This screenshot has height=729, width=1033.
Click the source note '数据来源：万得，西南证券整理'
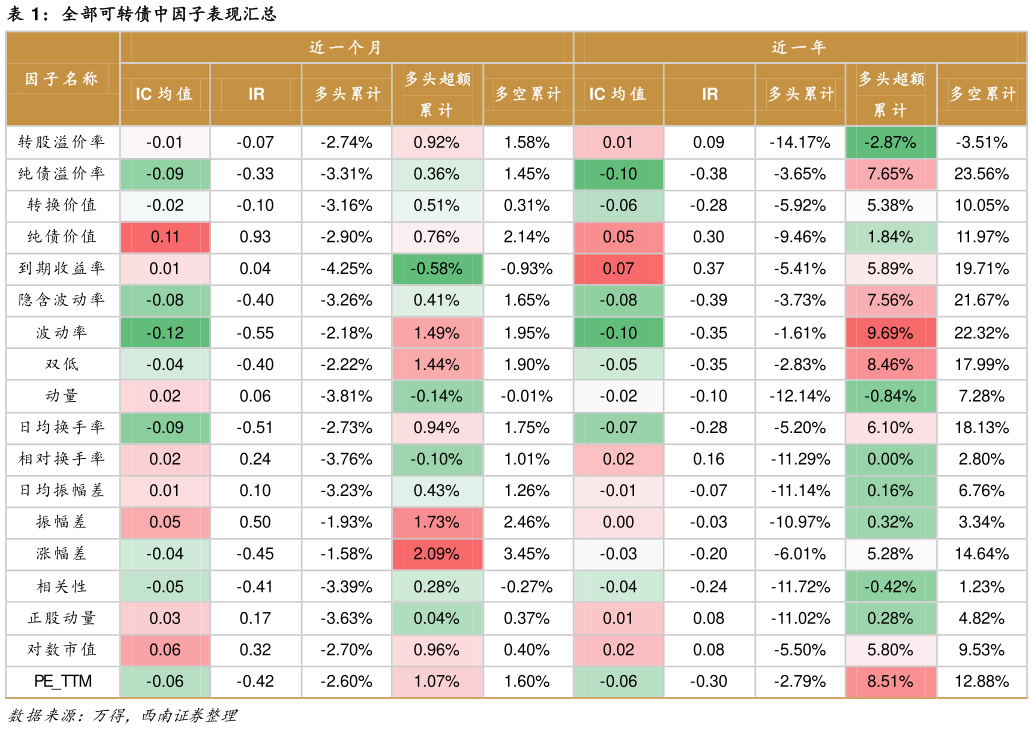pos(123,716)
